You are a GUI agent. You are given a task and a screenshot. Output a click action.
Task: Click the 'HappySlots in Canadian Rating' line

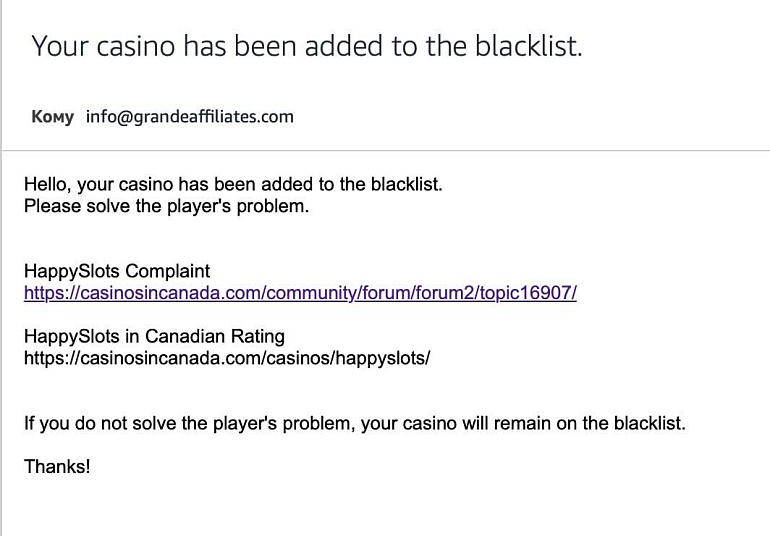[x=154, y=337]
